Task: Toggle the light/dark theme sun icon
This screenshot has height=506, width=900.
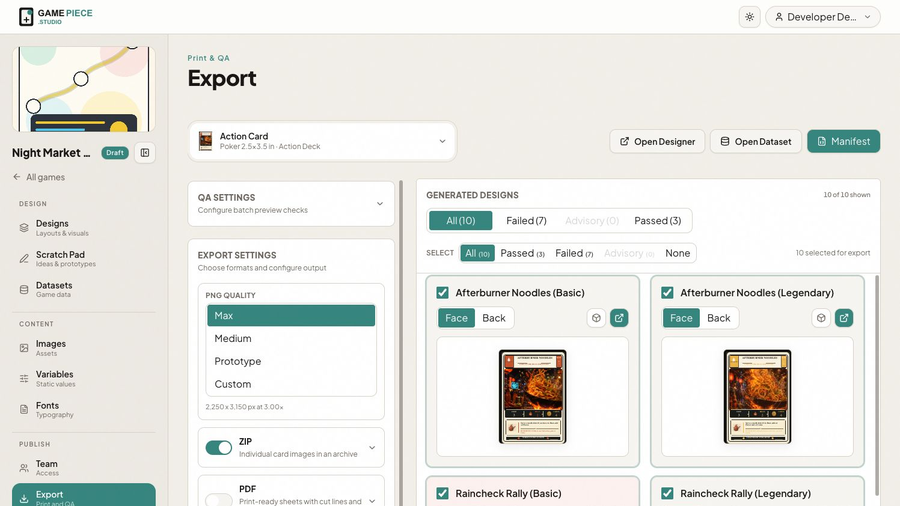Action: point(750,17)
